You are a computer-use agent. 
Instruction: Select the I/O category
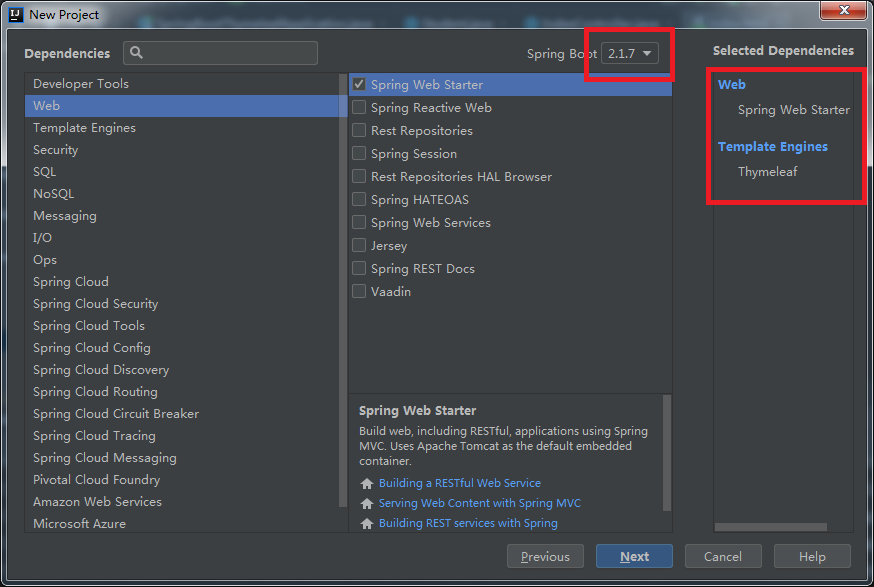coord(182,237)
